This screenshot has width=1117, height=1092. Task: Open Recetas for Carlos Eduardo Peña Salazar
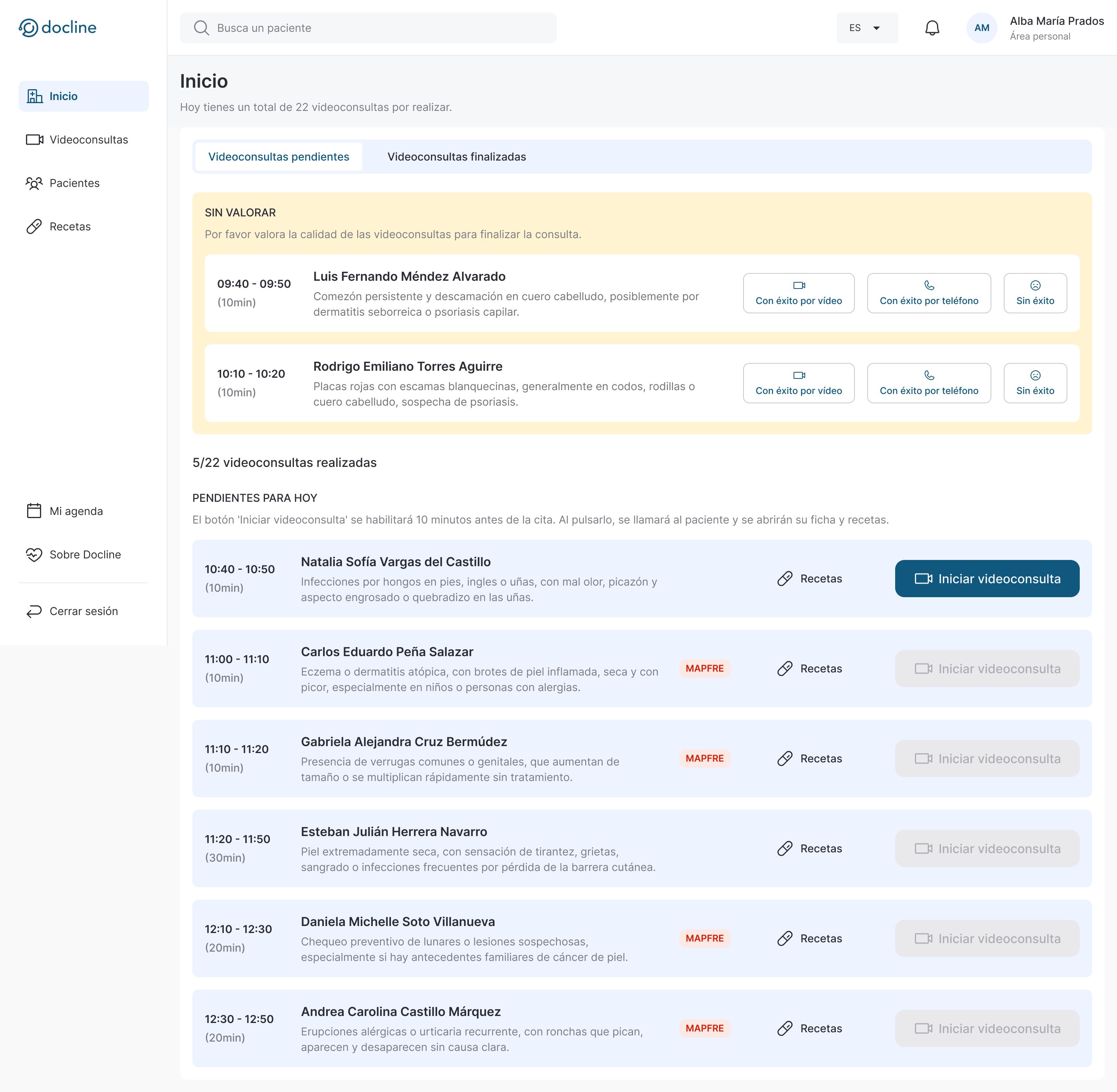pos(809,668)
